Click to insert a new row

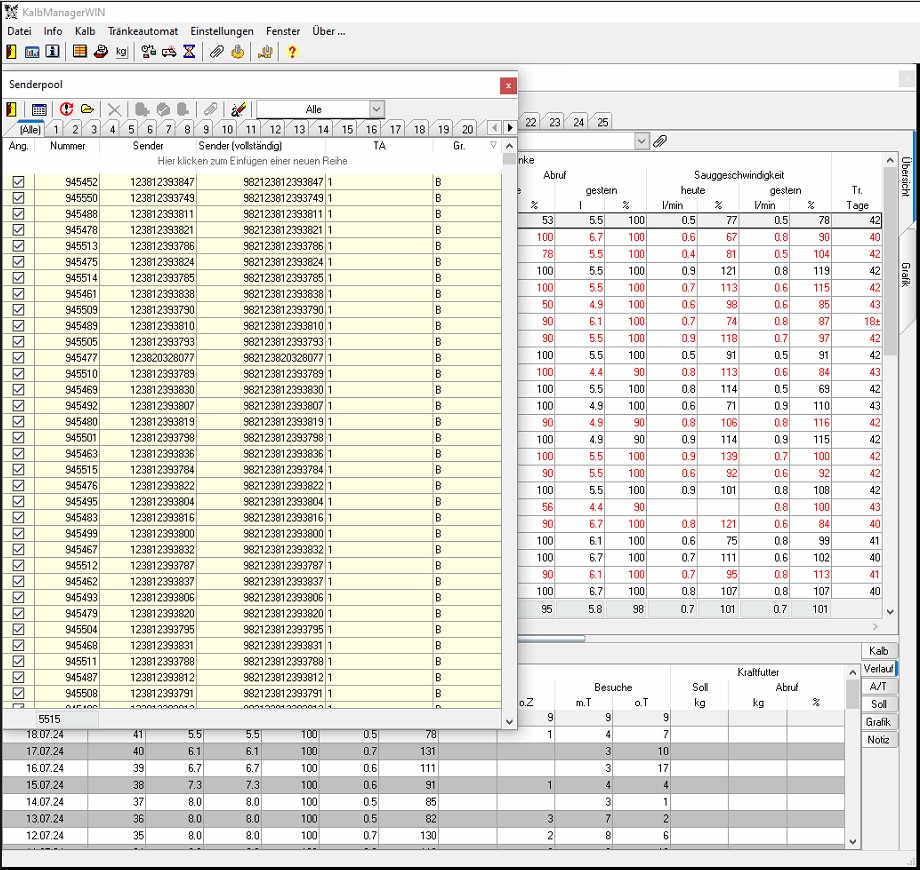tap(252, 161)
